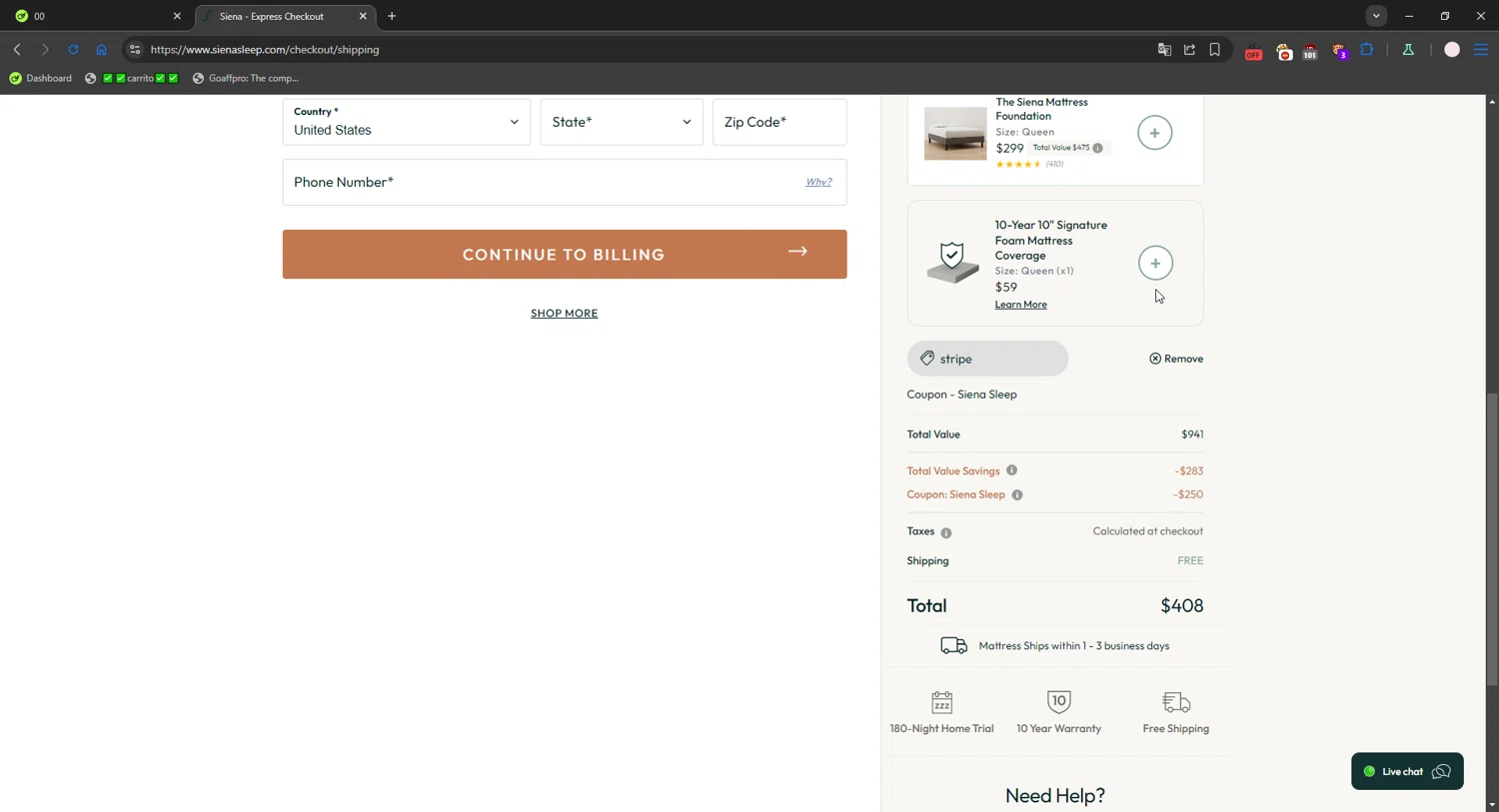
Task: Click info icon beside Total Value $475
Action: point(1097,148)
